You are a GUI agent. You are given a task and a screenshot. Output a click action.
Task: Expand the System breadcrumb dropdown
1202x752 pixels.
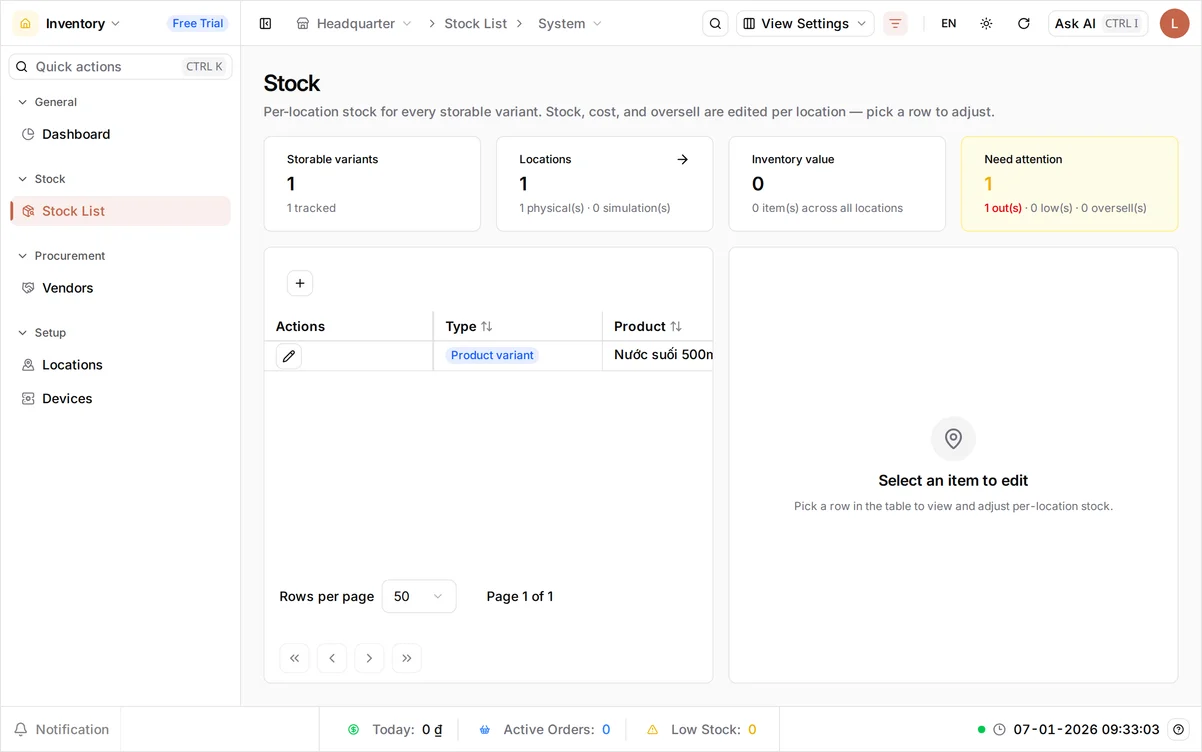click(597, 23)
